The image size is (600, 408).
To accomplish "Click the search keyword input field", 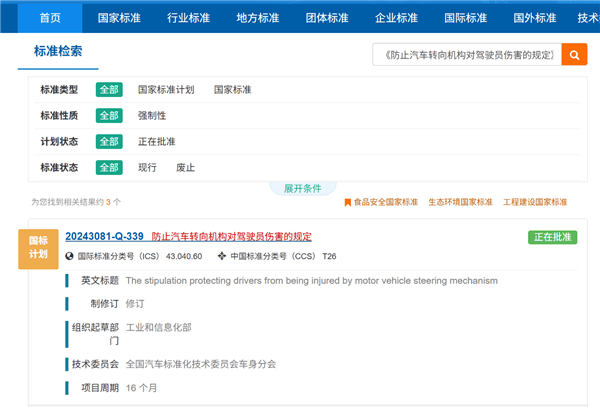I will coord(465,54).
